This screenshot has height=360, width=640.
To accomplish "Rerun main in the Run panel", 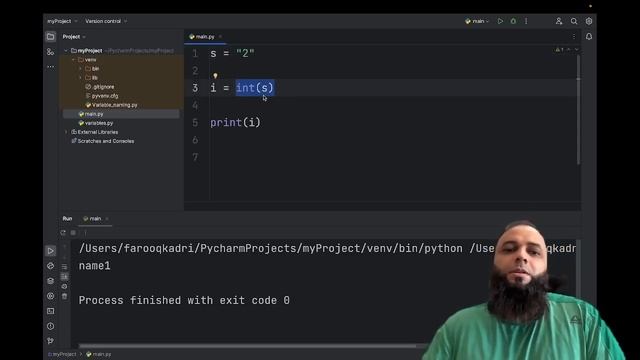I will pos(63,233).
